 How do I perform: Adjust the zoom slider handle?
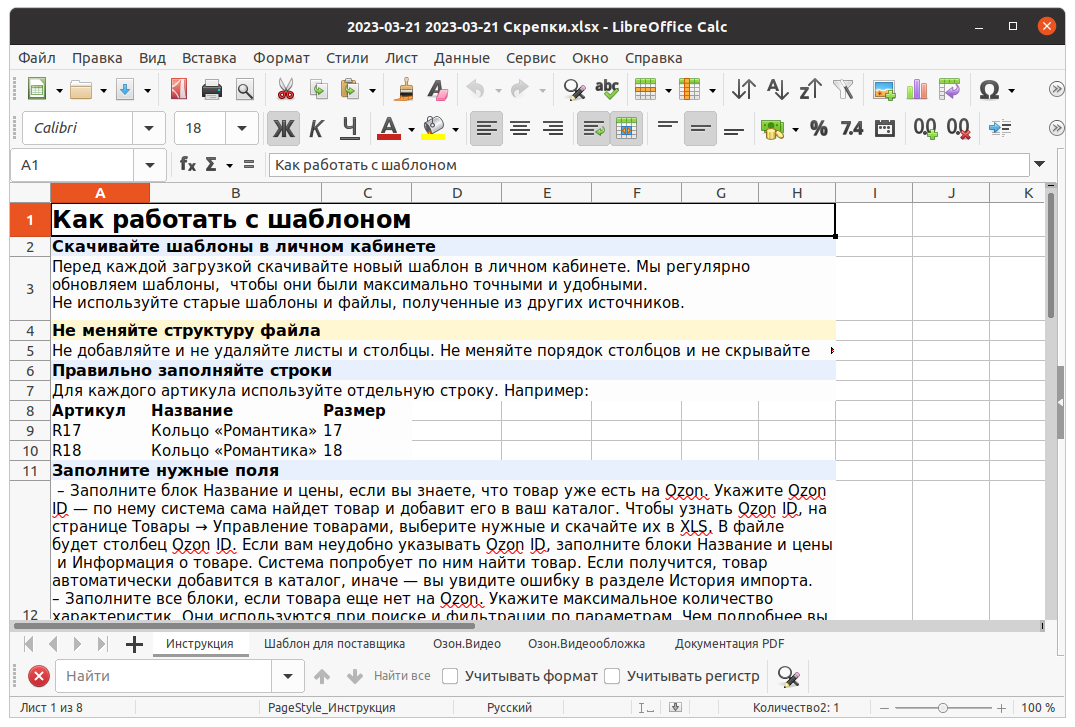pyautogui.click(x=943, y=708)
